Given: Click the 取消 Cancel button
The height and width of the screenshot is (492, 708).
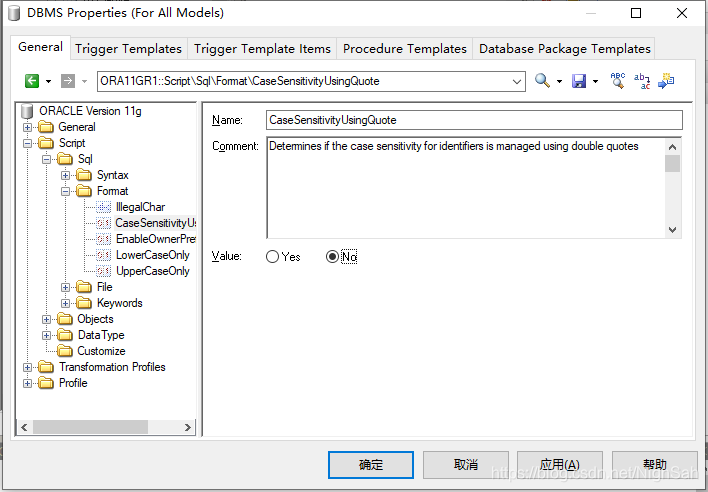Looking at the screenshot, I should click(466, 464).
